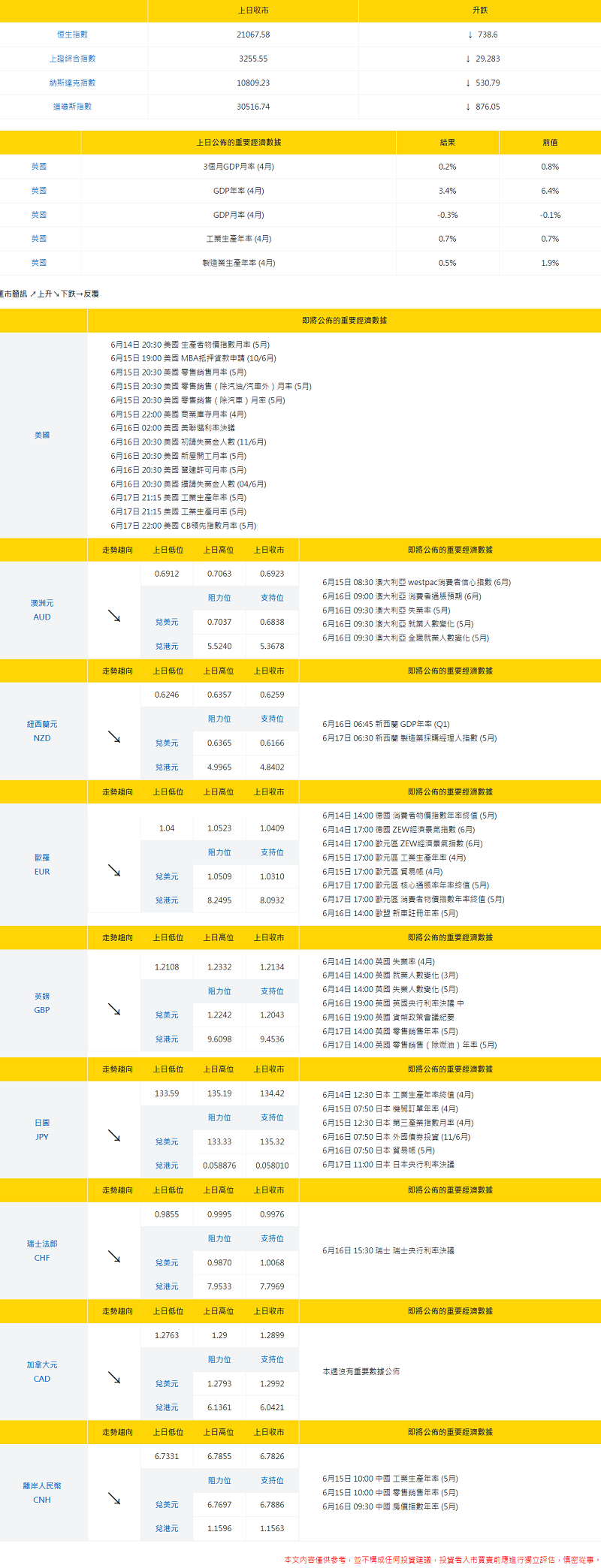
Task: Click the trend arrow for 瑞士法郎 CHF
Action: click(x=114, y=1256)
